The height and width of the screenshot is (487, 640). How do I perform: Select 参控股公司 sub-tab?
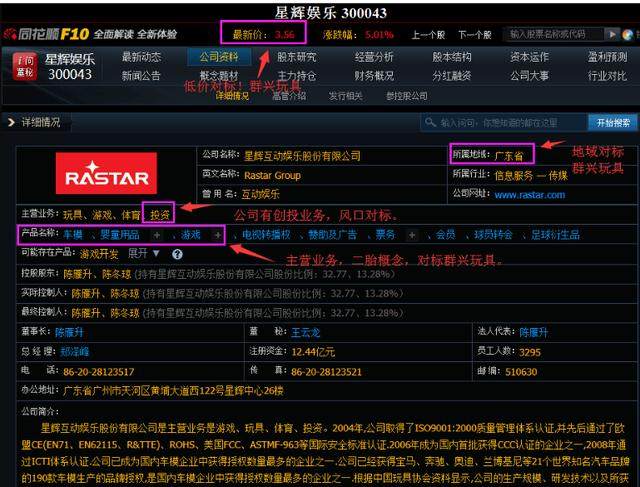point(407,96)
